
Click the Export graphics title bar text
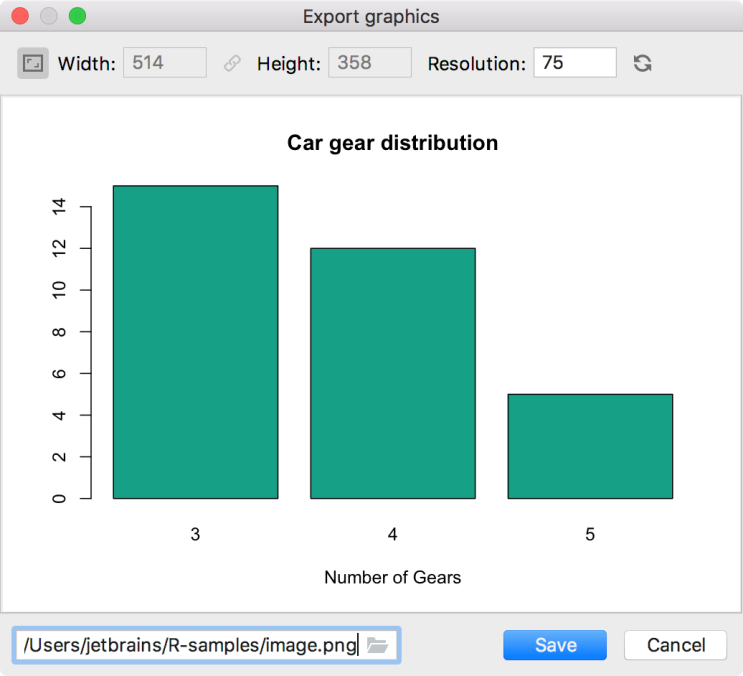371,17
